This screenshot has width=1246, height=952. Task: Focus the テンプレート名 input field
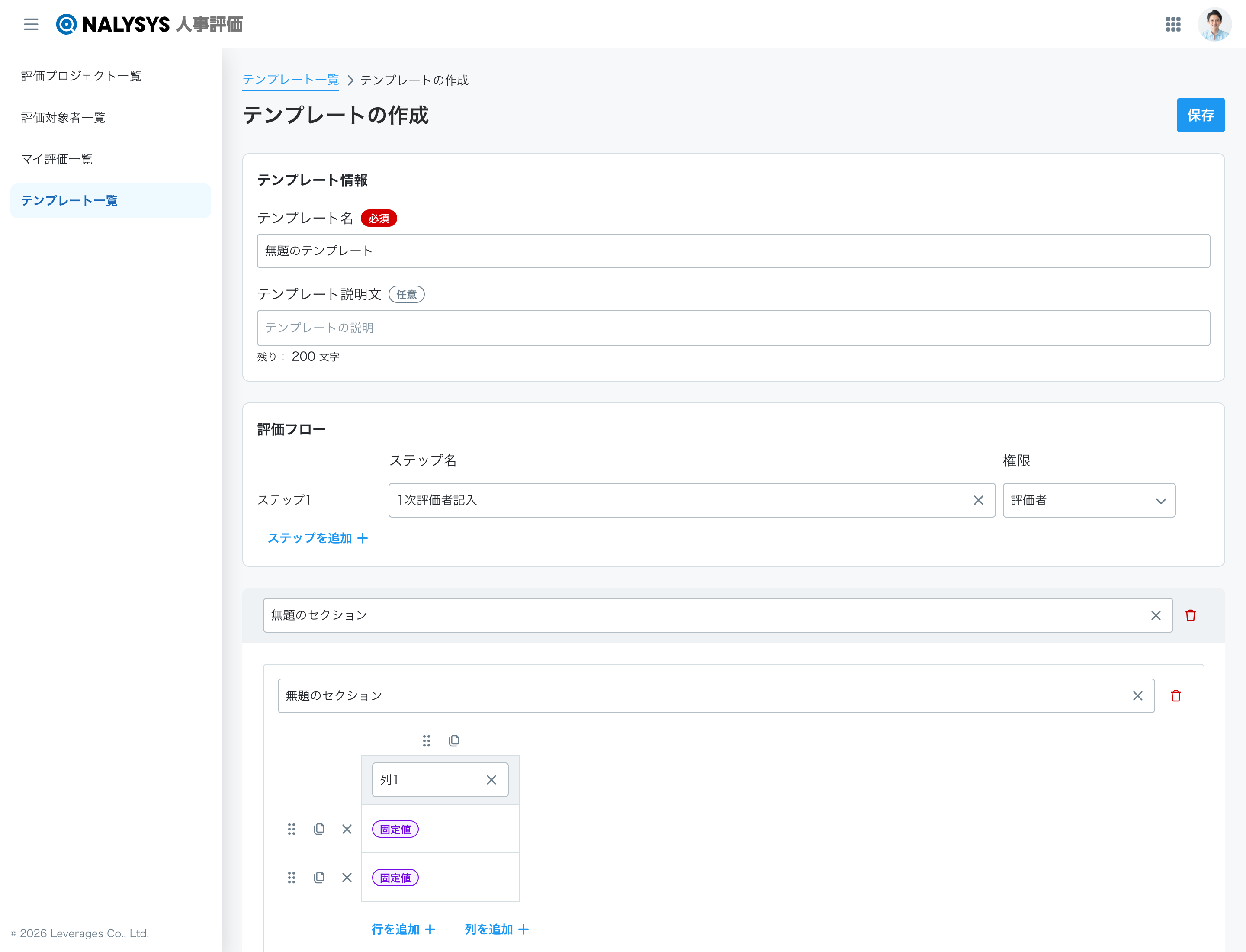tap(733, 251)
